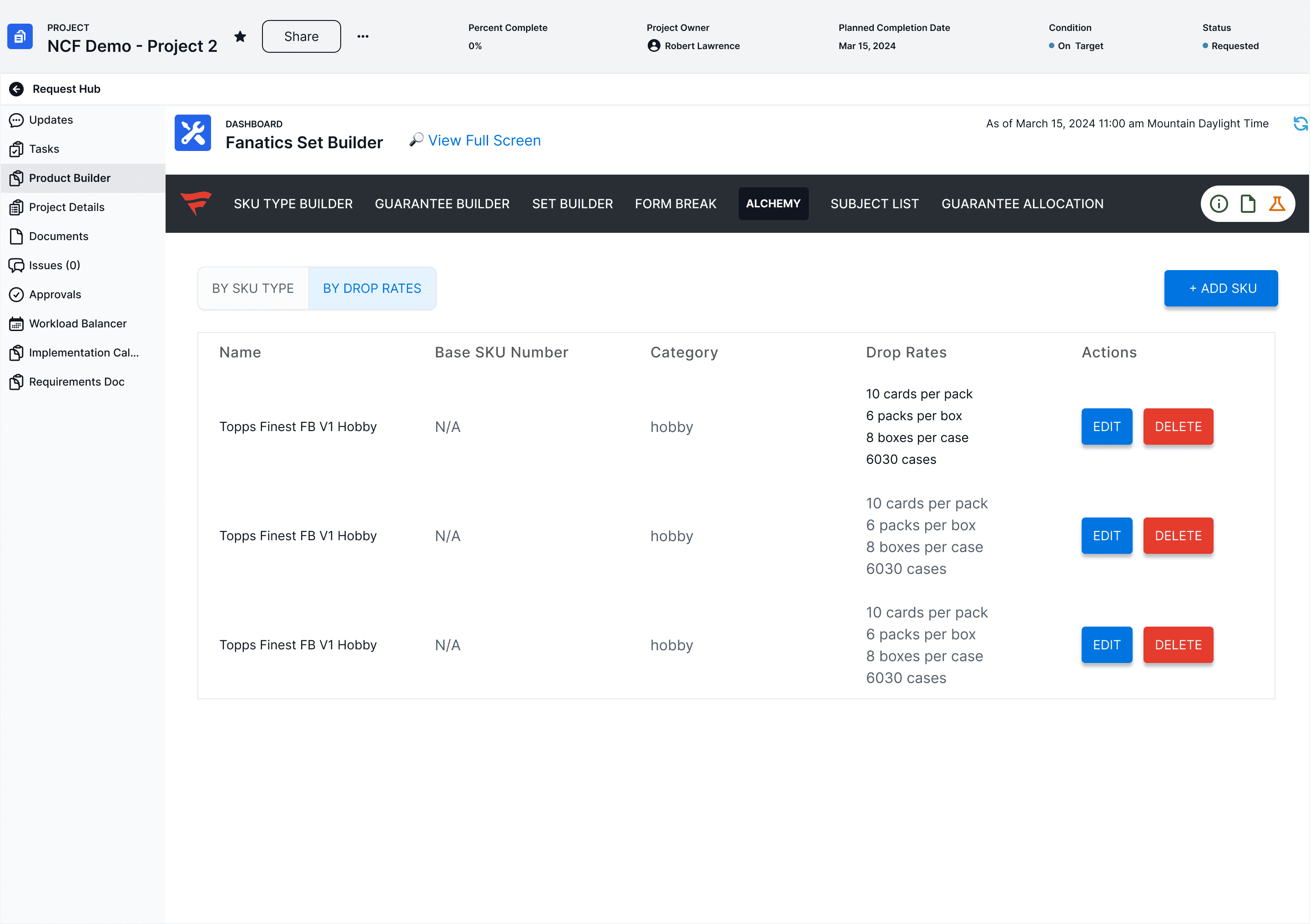Screen dimensions: 1310x924
Task: Select the BY DROP RATES toggle
Action: [x=372, y=289]
